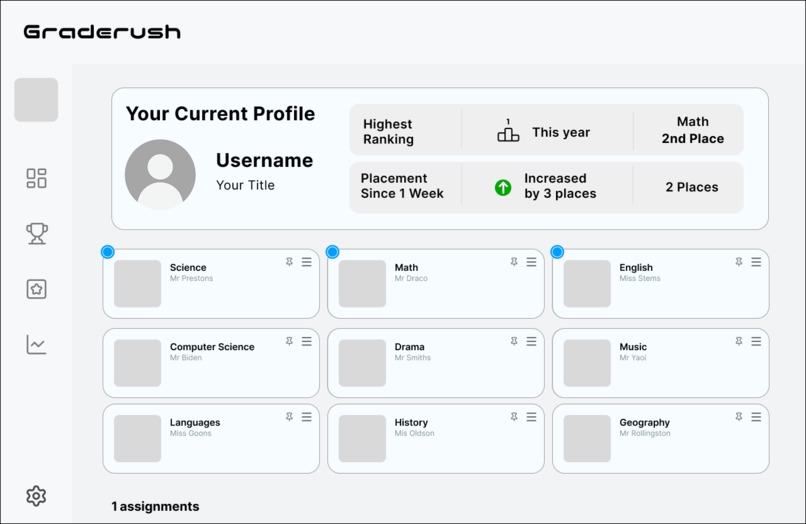Click 'Placement Since 1 Week' label

(x=402, y=186)
